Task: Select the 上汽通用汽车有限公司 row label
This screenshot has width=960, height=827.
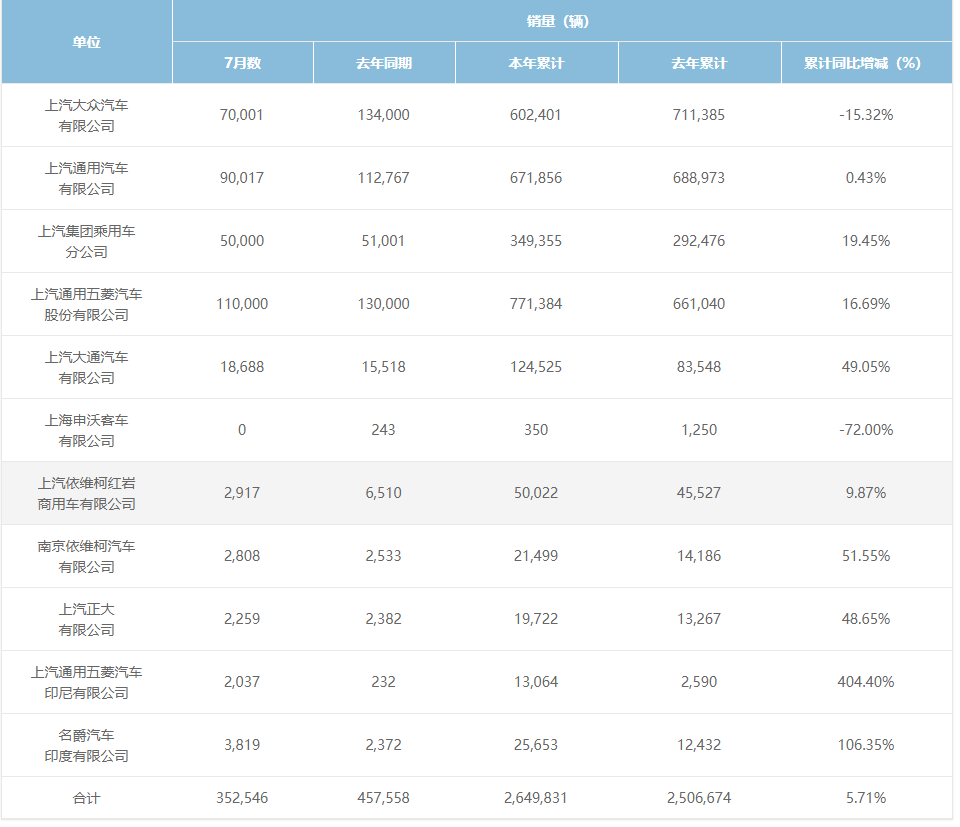Action: tap(86, 179)
